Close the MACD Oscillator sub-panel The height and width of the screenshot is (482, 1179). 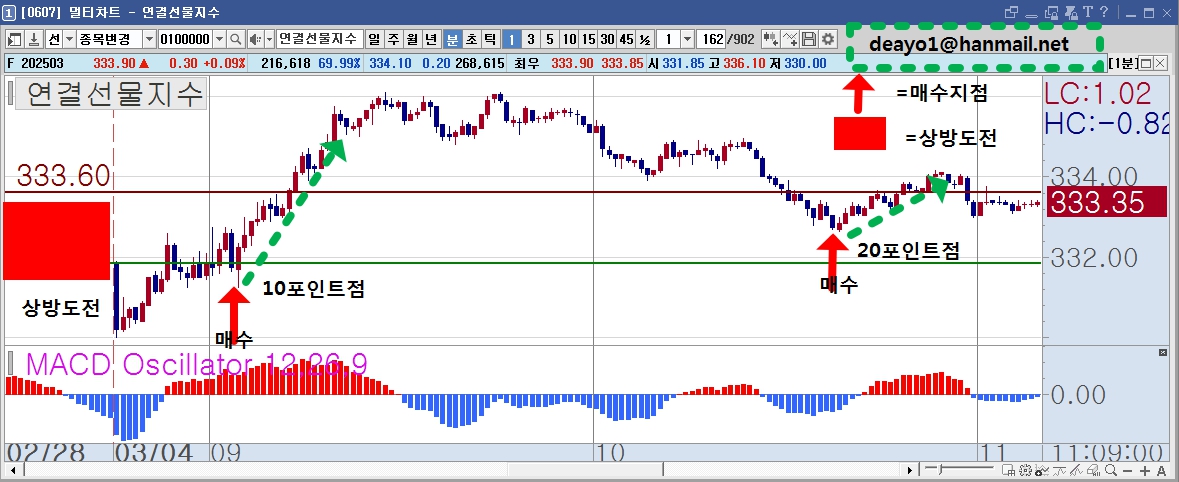coord(1162,352)
